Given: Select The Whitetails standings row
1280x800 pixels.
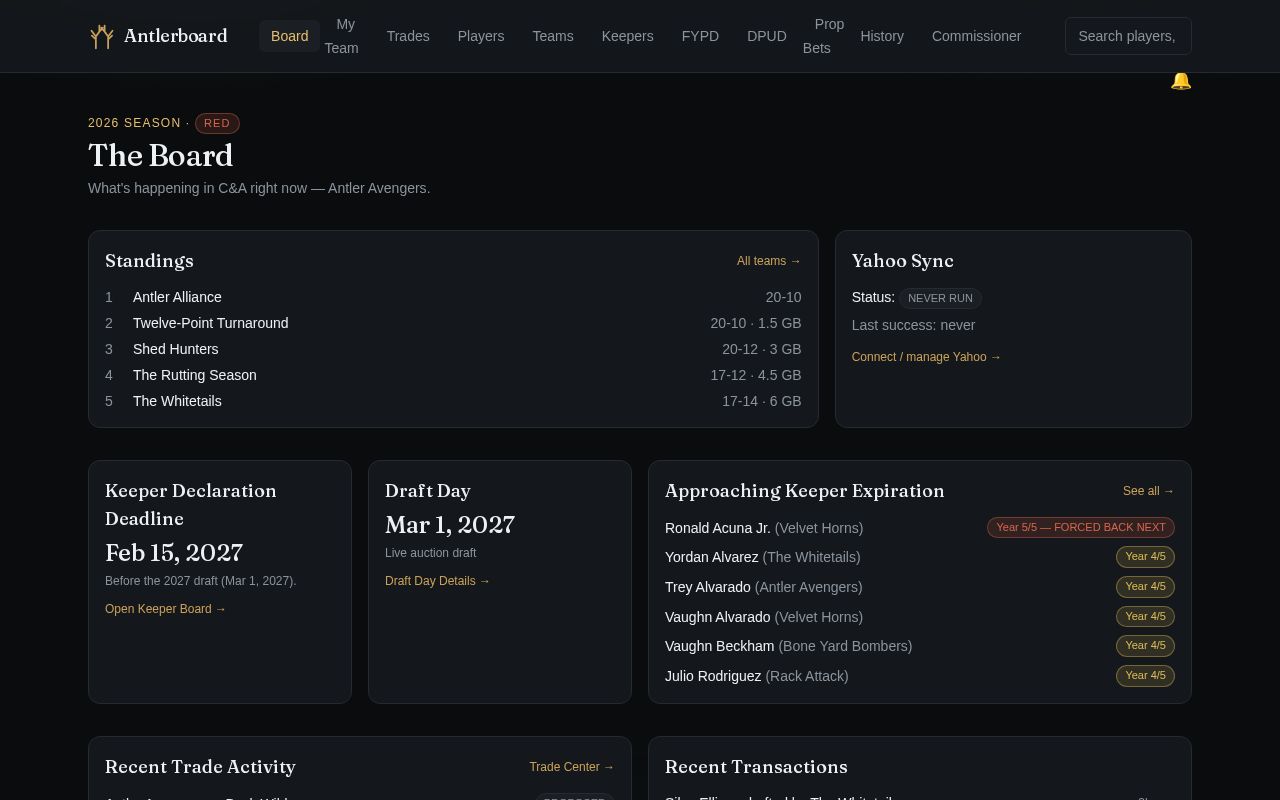Looking at the screenshot, I should pyautogui.click(x=453, y=401).
